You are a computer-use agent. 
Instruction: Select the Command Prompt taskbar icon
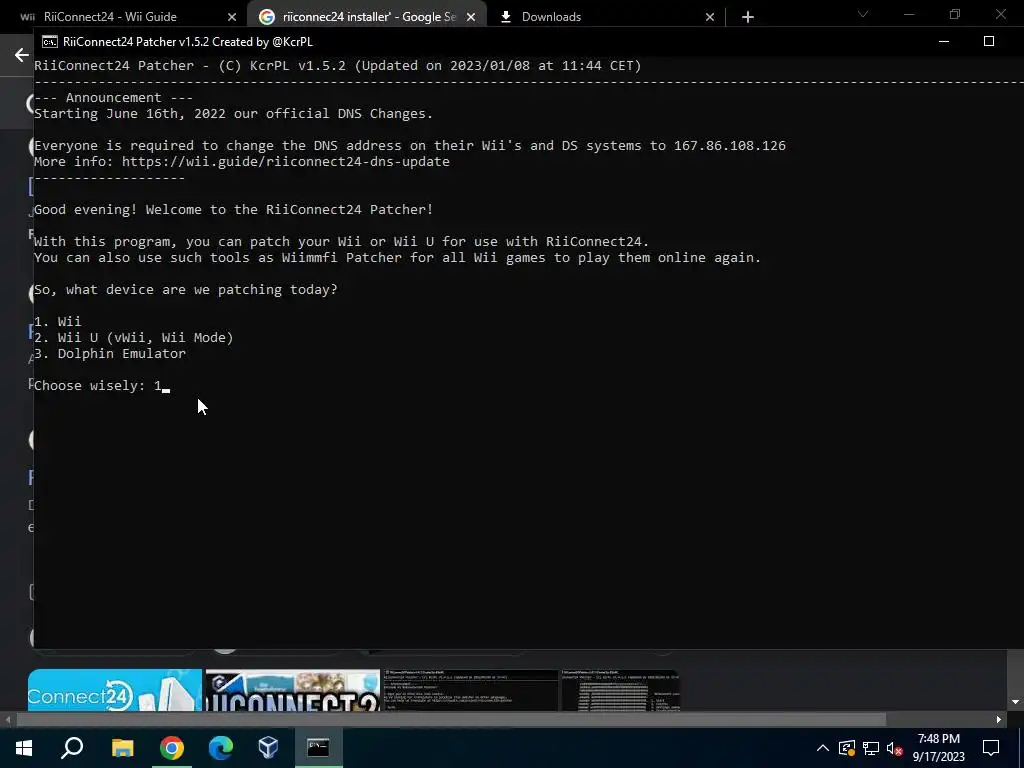tap(318, 748)
